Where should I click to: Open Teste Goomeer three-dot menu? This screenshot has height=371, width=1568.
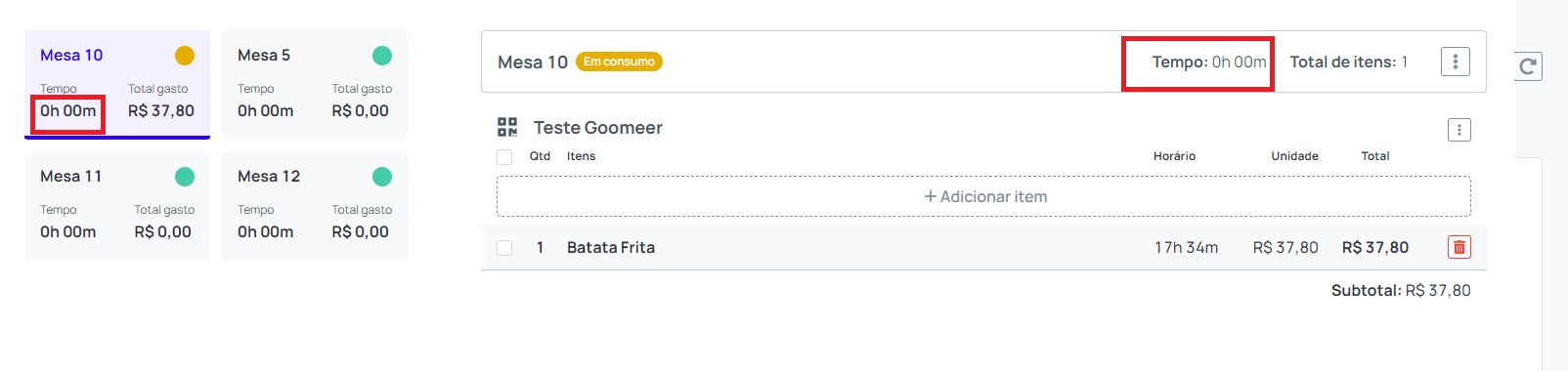click(1459, 130)
